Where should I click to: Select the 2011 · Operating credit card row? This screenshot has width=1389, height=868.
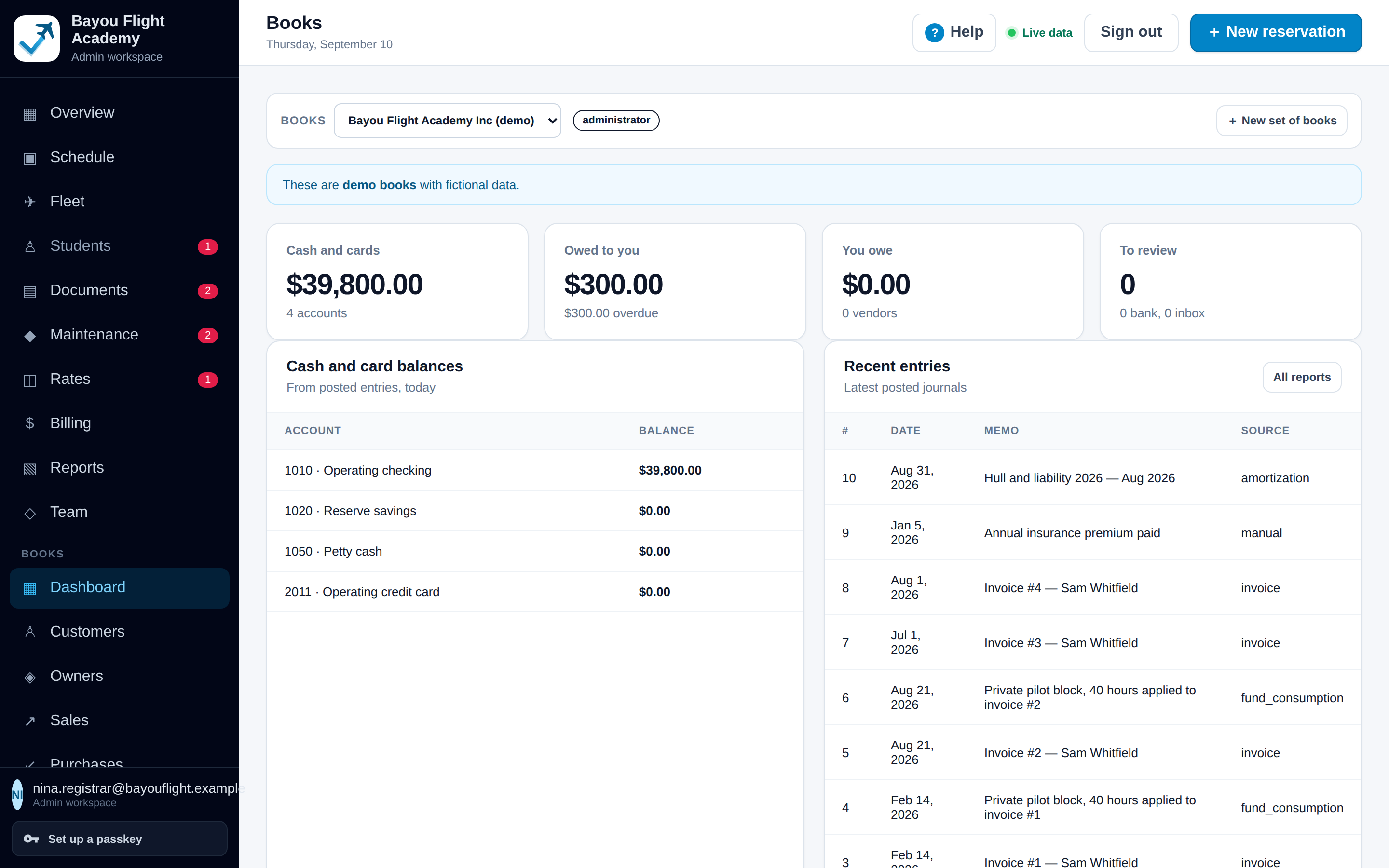pos(535,592)
